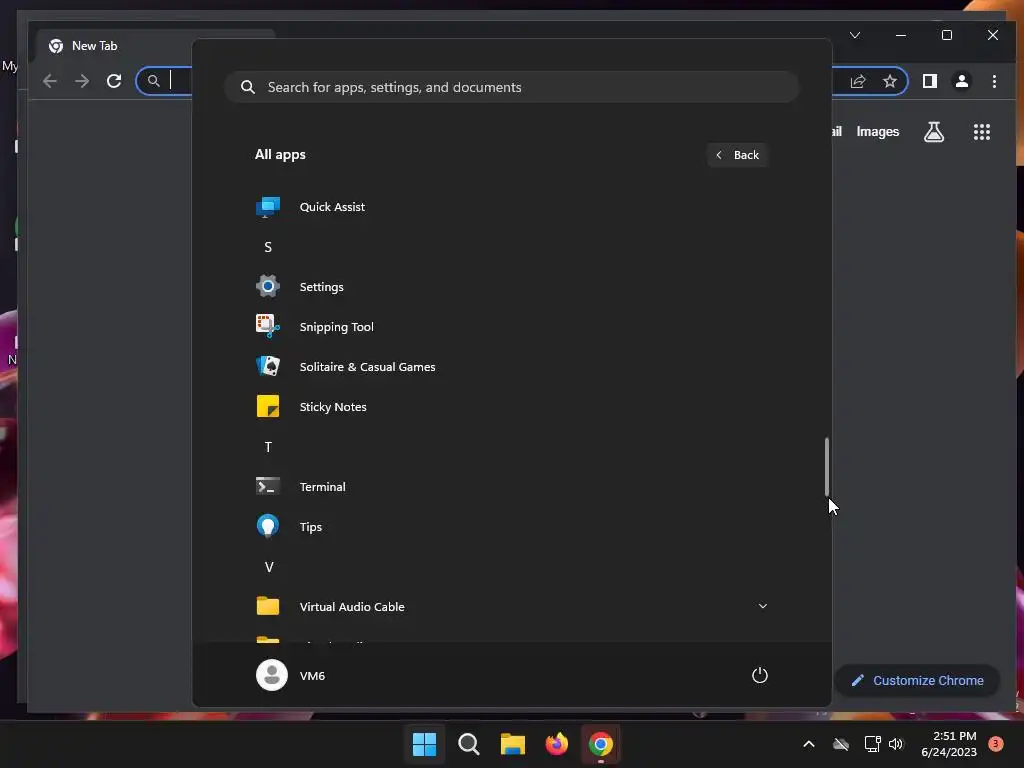Screen dimensions: 1024x768
Task: Open the Google apps grid
Action: point(982,132)
